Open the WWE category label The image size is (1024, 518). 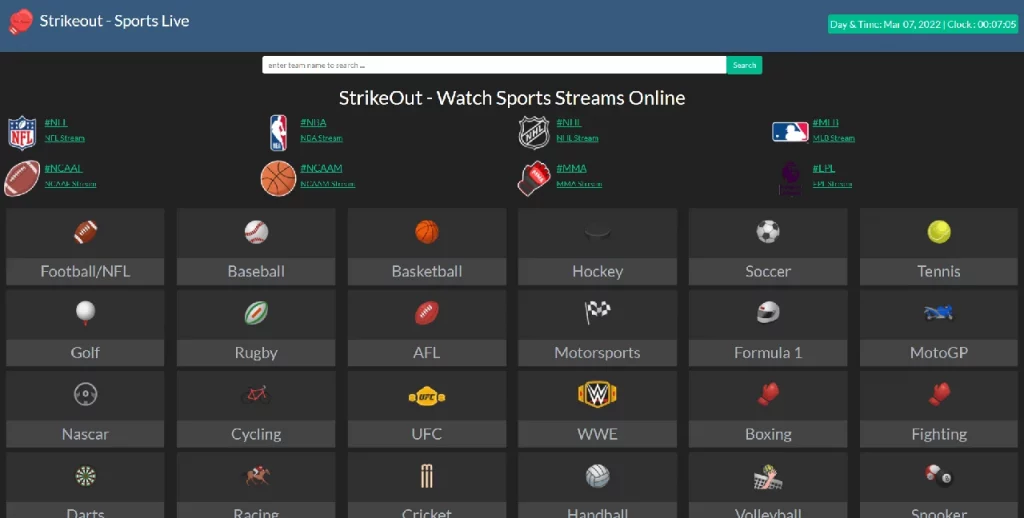[598, 434]
